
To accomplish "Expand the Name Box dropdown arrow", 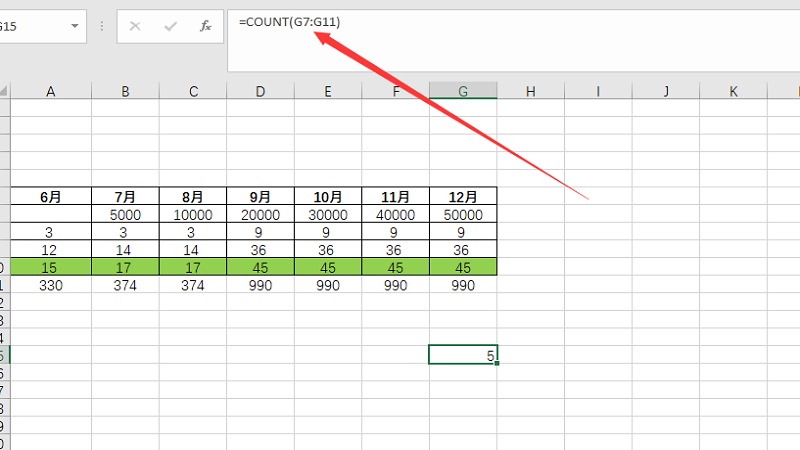I will click(76, 26).
